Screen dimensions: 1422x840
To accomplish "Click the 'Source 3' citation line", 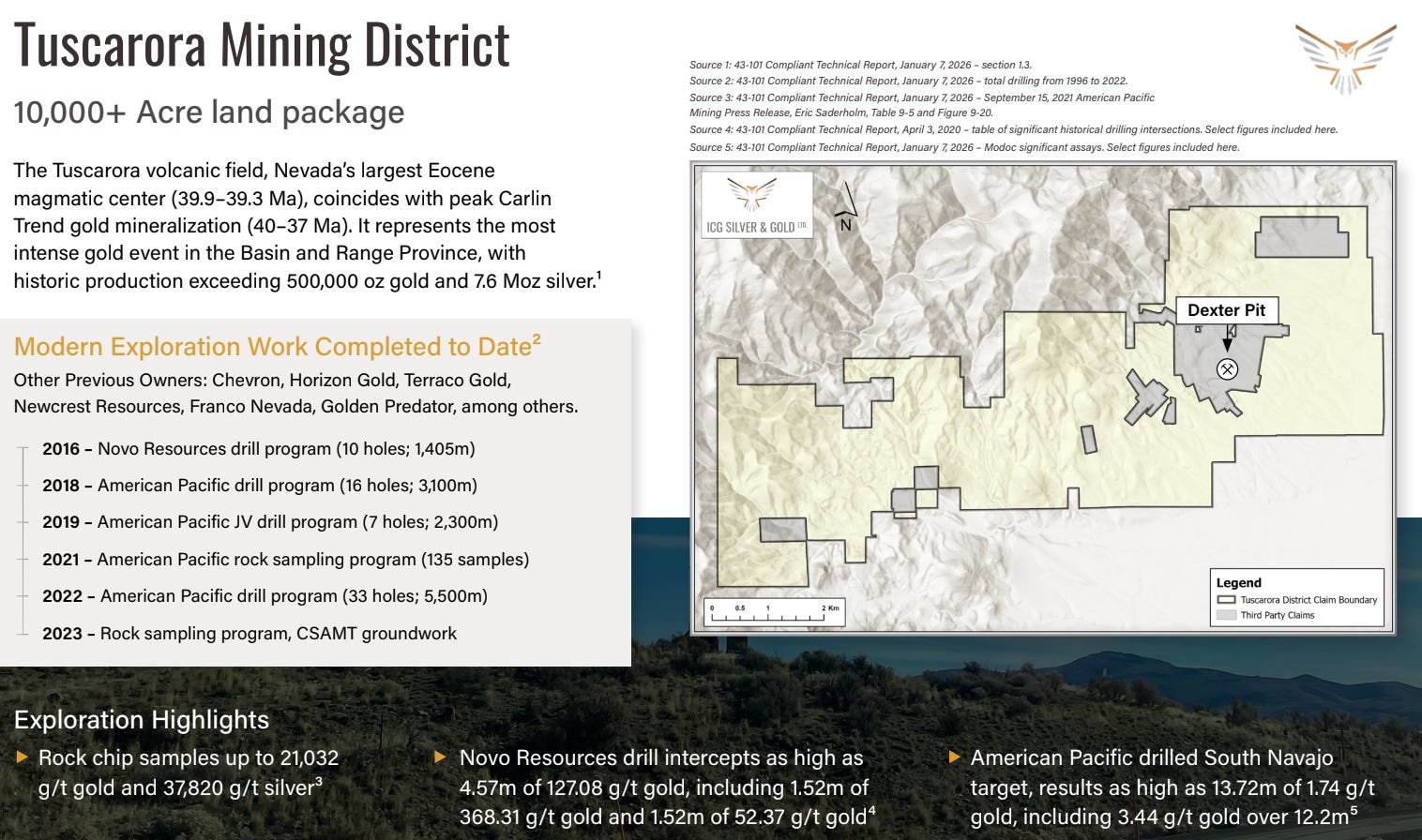I will click(922, 105).
